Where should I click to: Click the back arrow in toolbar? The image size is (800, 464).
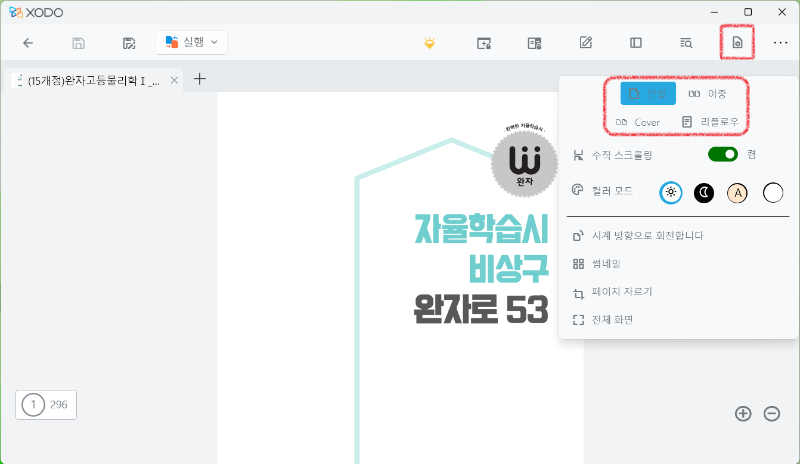(28, 43)
